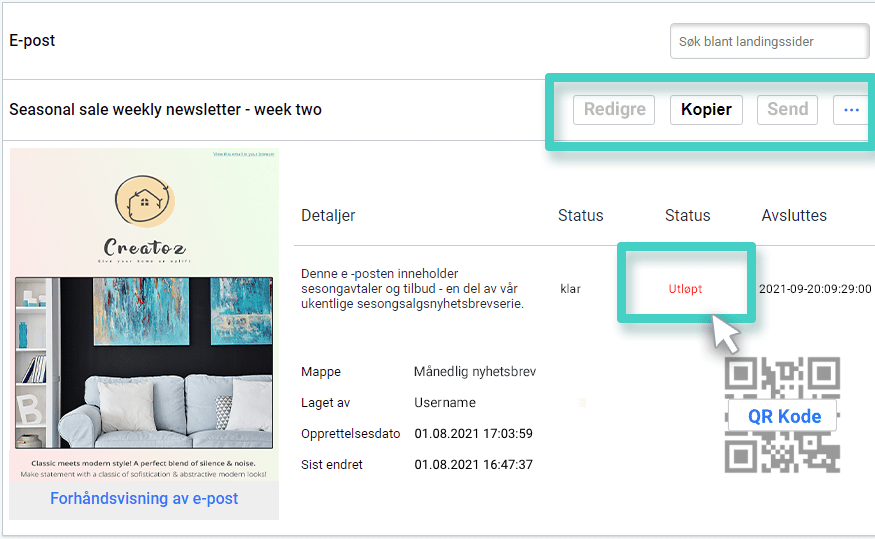Open the QR Kode link
The image size is (875, 539).
point(784,416)
